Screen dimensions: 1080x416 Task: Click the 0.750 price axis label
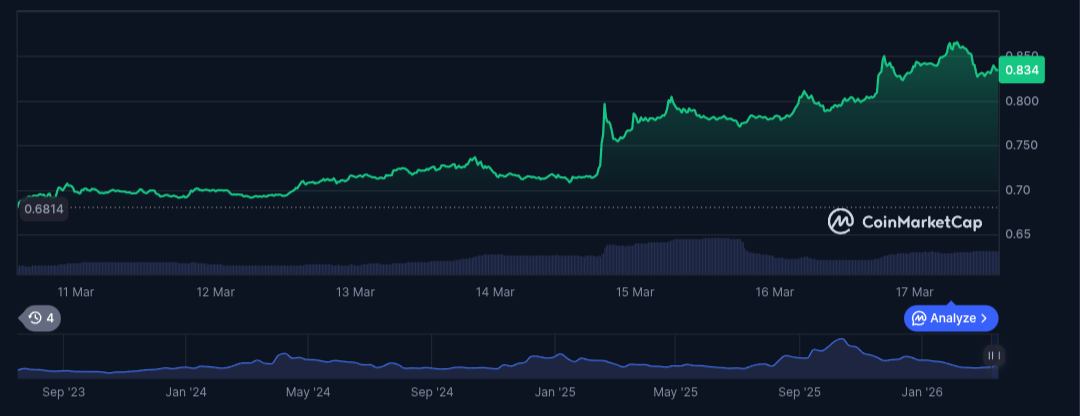pos(1020,145)
